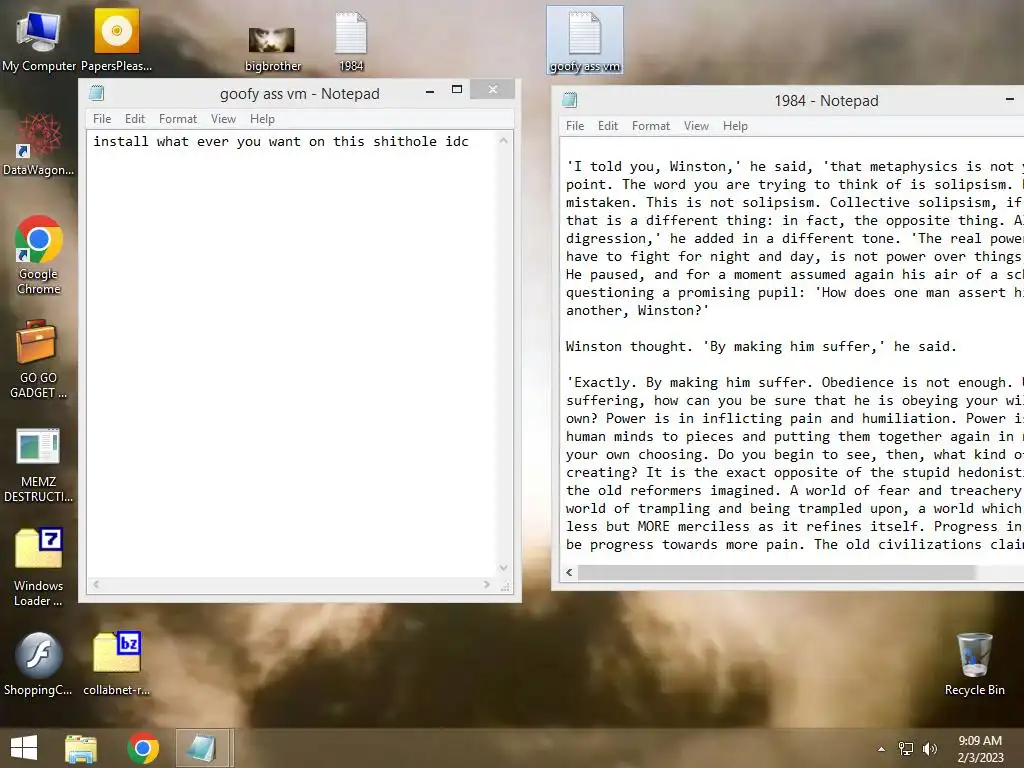Select the ShoppingC... Flash icon
This screenshot has height=768, width=1024.
[39, 664]
